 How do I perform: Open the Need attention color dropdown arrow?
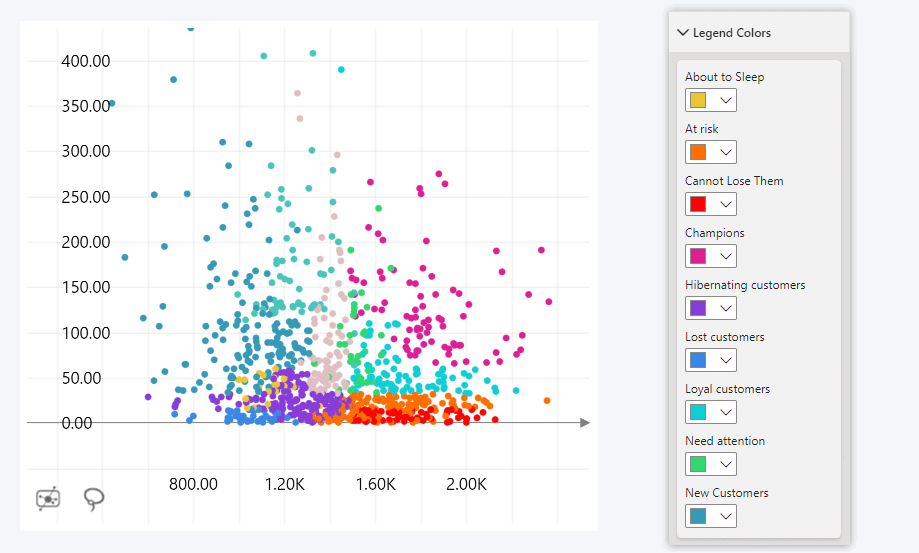pos(726,464)
